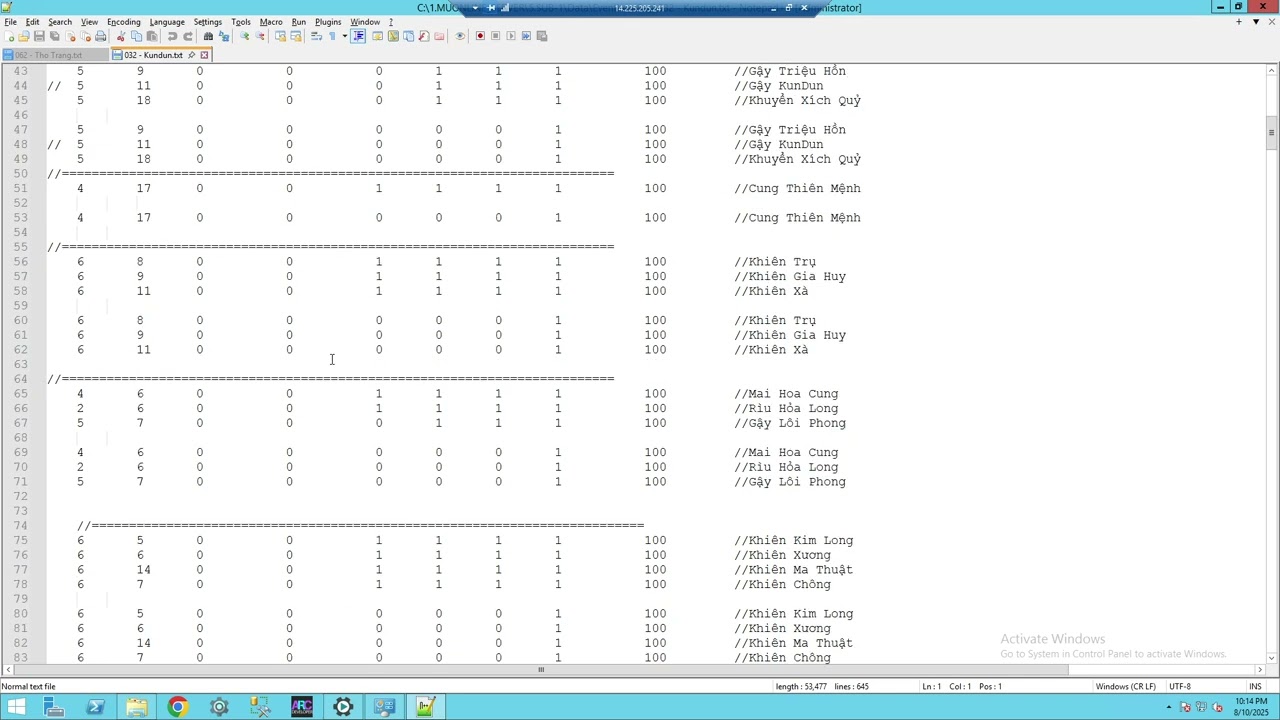Save the current file via toolbar

(40, 36)
